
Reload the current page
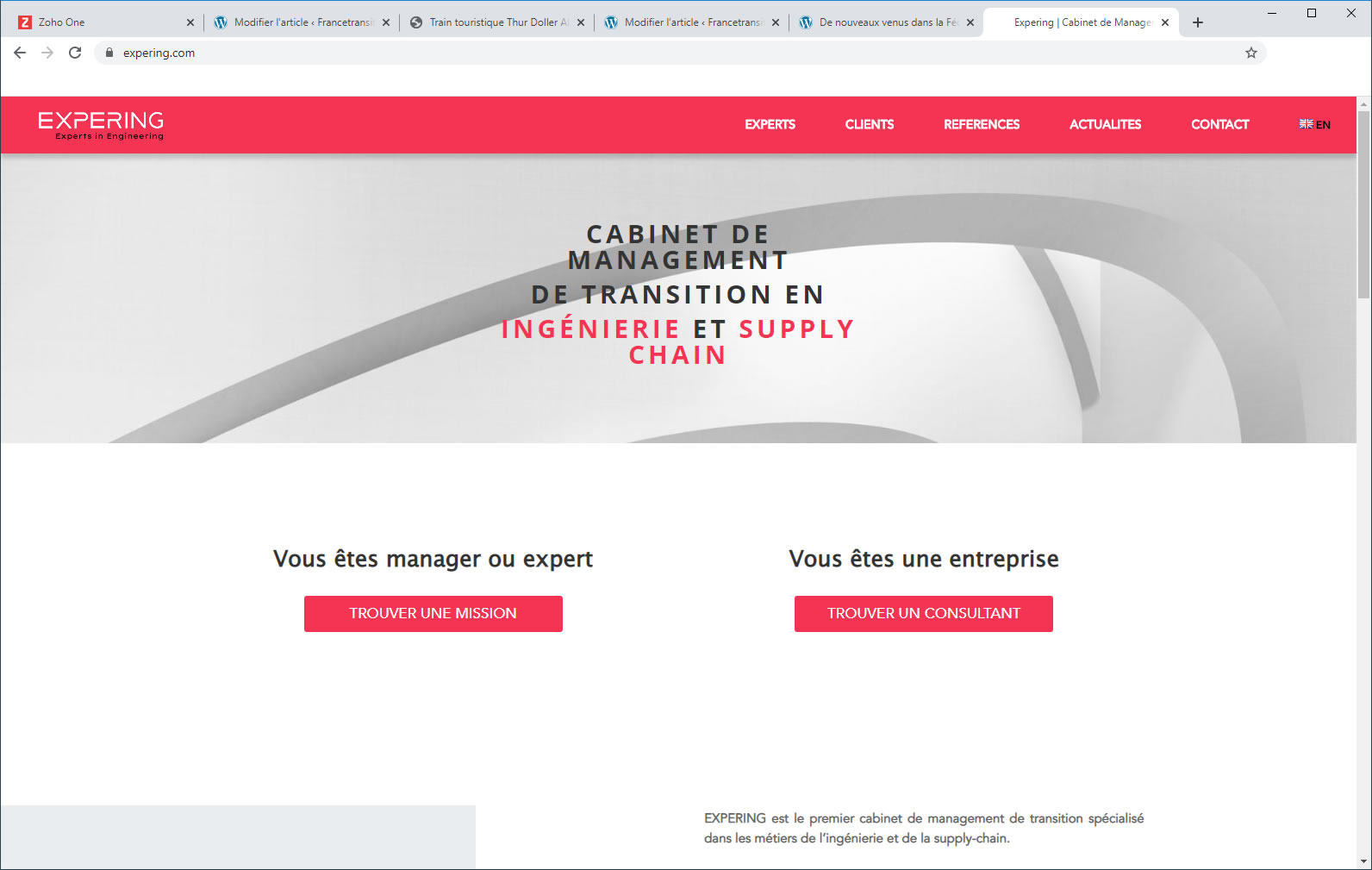tap(75, 53)
